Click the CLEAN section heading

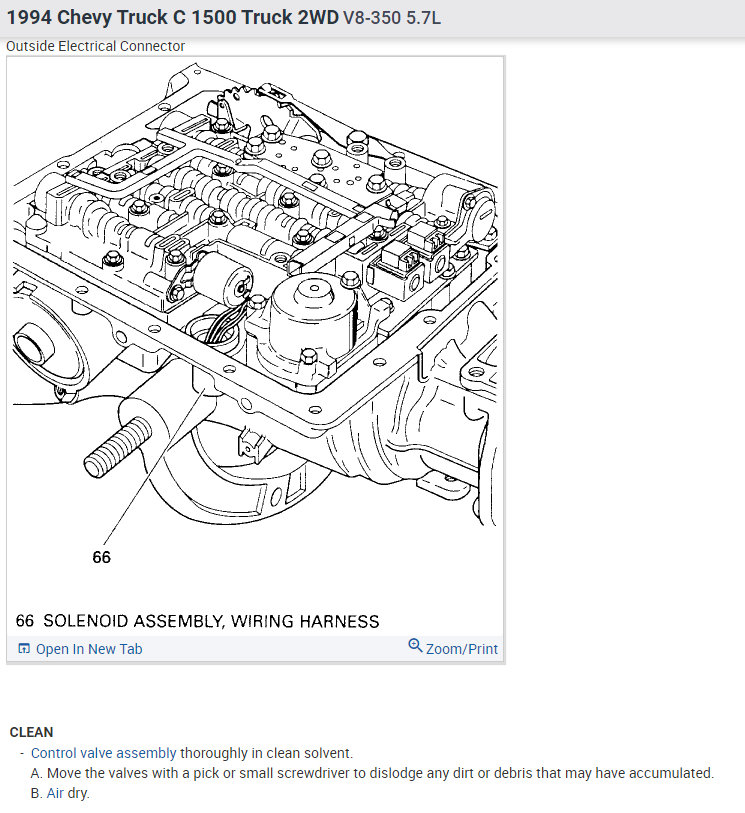(x=31, y=732)
